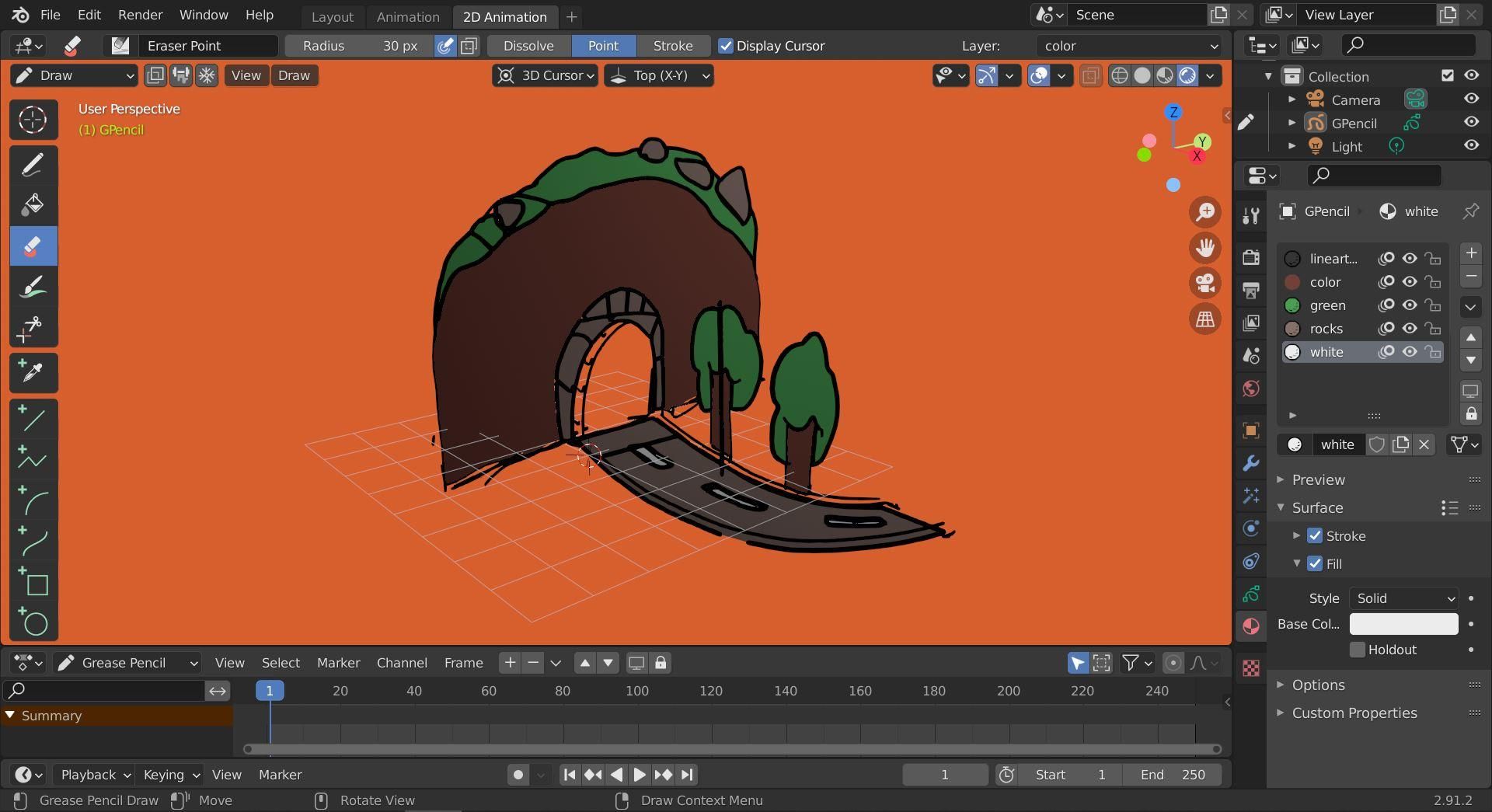The image size is (1492, 812).
Task: Disable the Fill checkbox under Surface
Action: click(1315, 564)
